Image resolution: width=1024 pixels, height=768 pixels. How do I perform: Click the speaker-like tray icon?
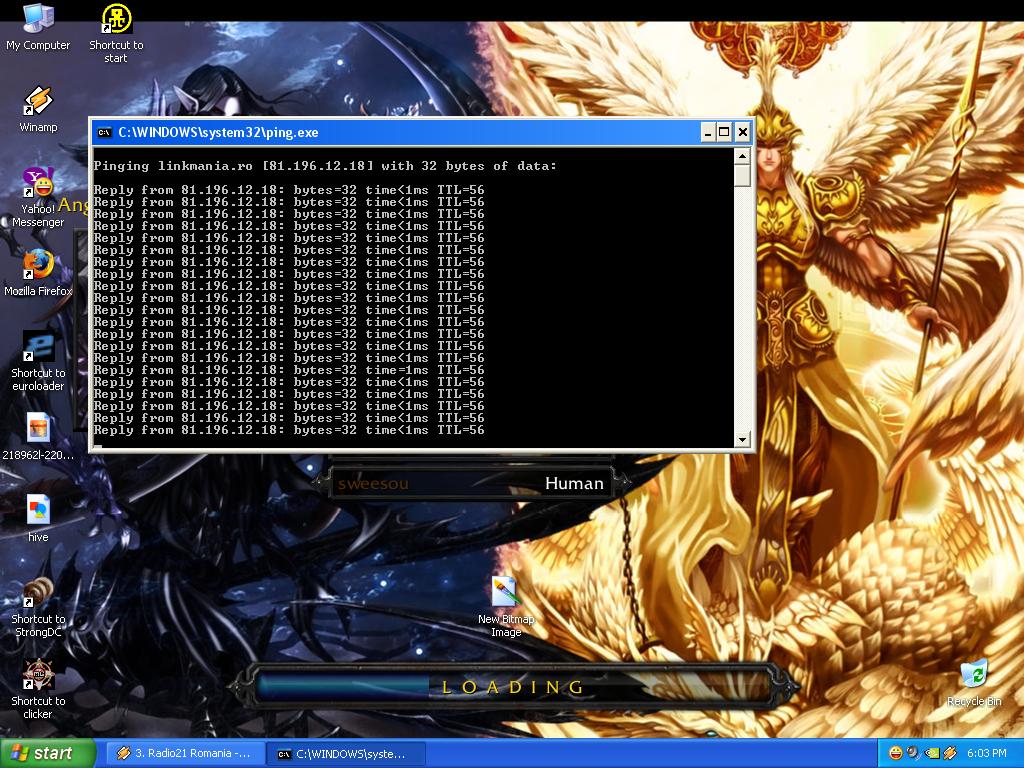(x=914, y=753)
